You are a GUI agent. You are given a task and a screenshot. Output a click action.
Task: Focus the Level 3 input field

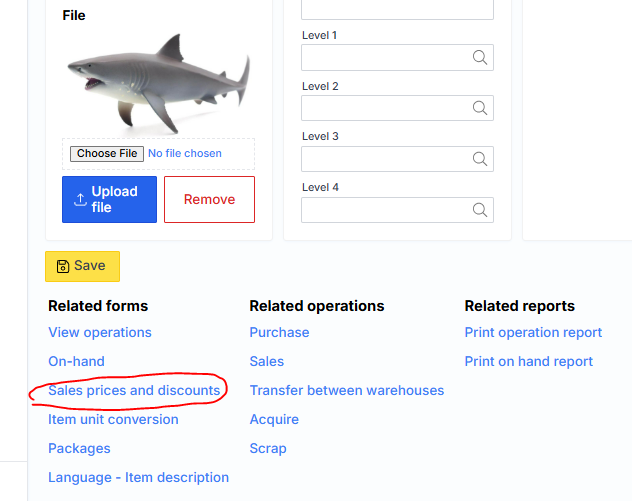click(385, 159)
